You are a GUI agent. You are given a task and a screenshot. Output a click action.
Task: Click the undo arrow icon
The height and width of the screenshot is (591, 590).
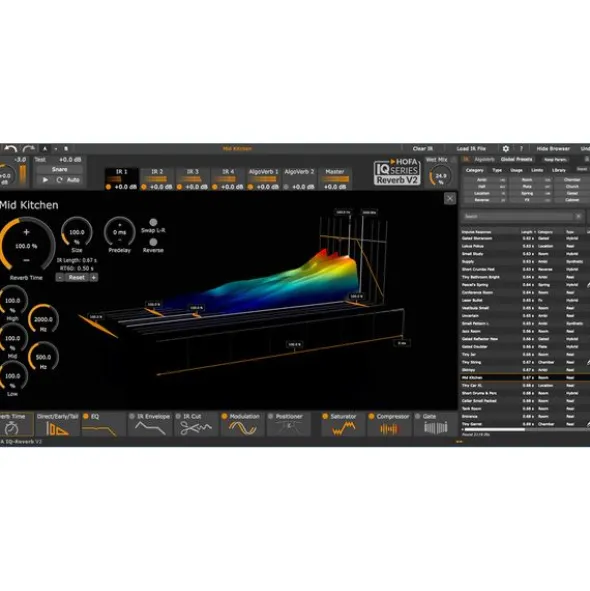click(11, 149)
